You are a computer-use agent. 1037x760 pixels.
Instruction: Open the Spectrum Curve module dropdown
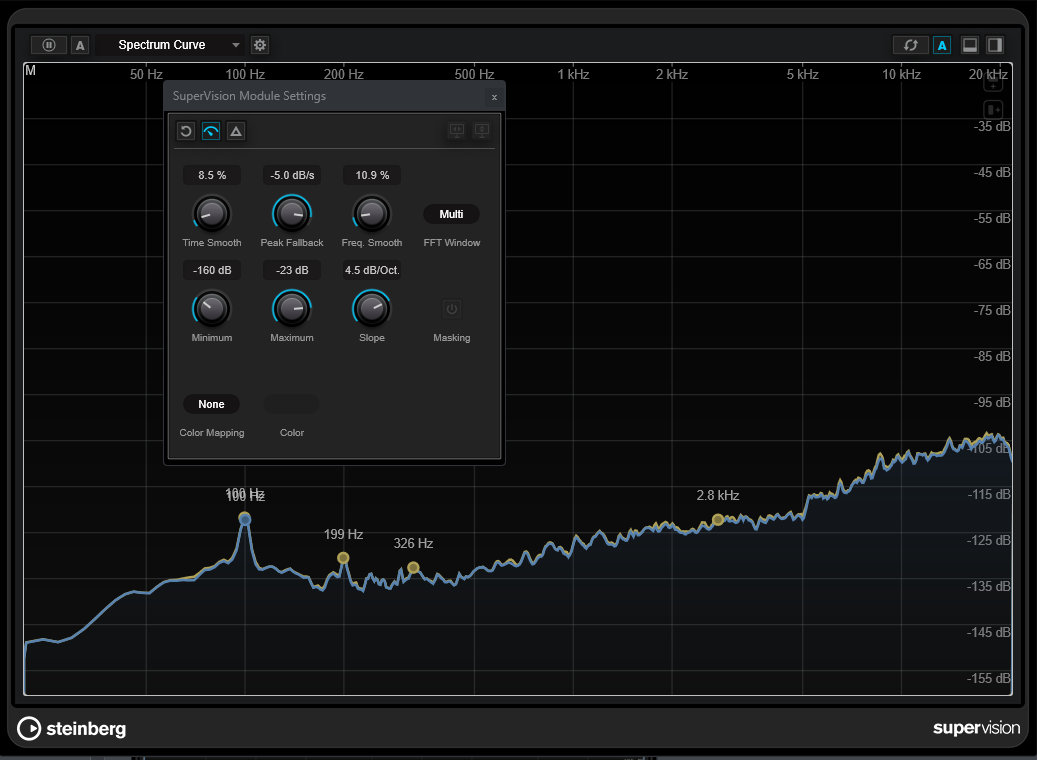(170, 45)
